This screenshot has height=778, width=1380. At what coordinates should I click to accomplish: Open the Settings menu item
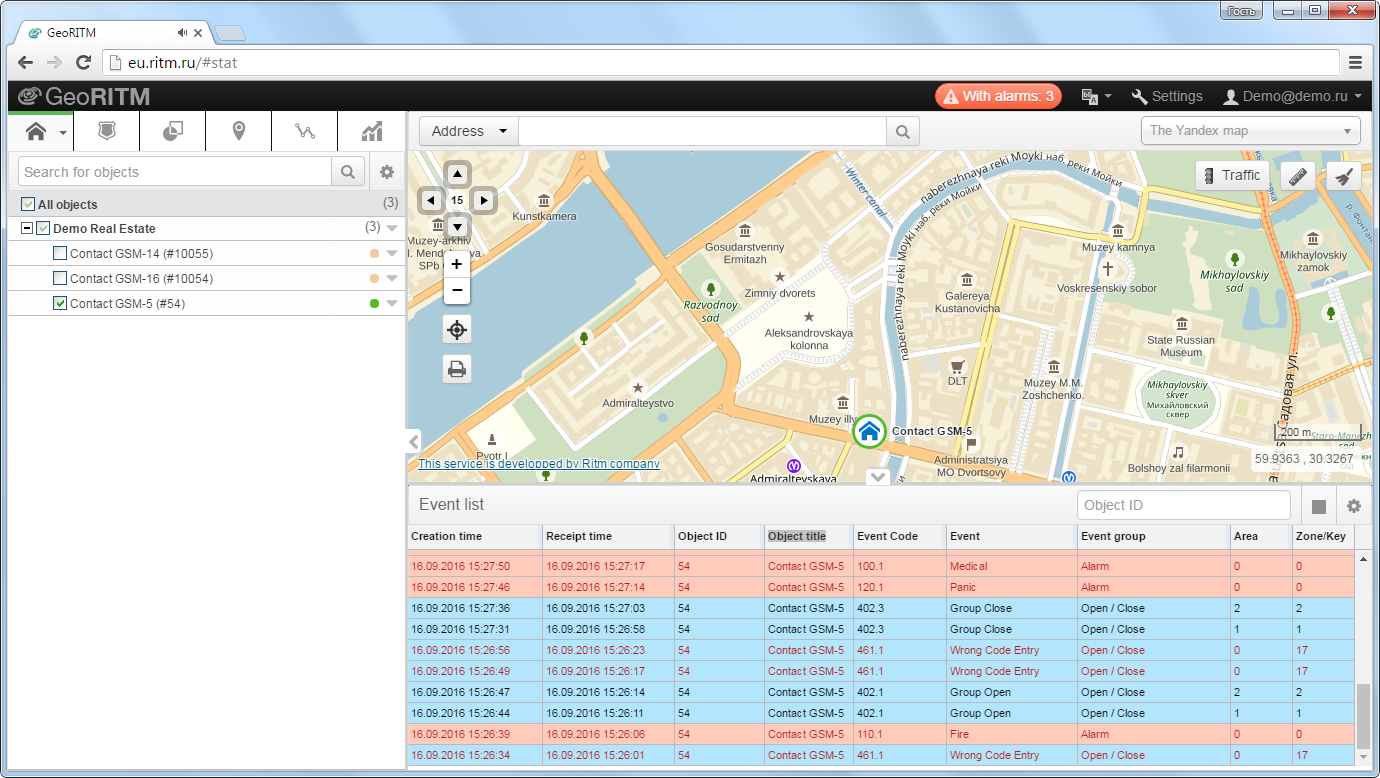click(1167, 96)
